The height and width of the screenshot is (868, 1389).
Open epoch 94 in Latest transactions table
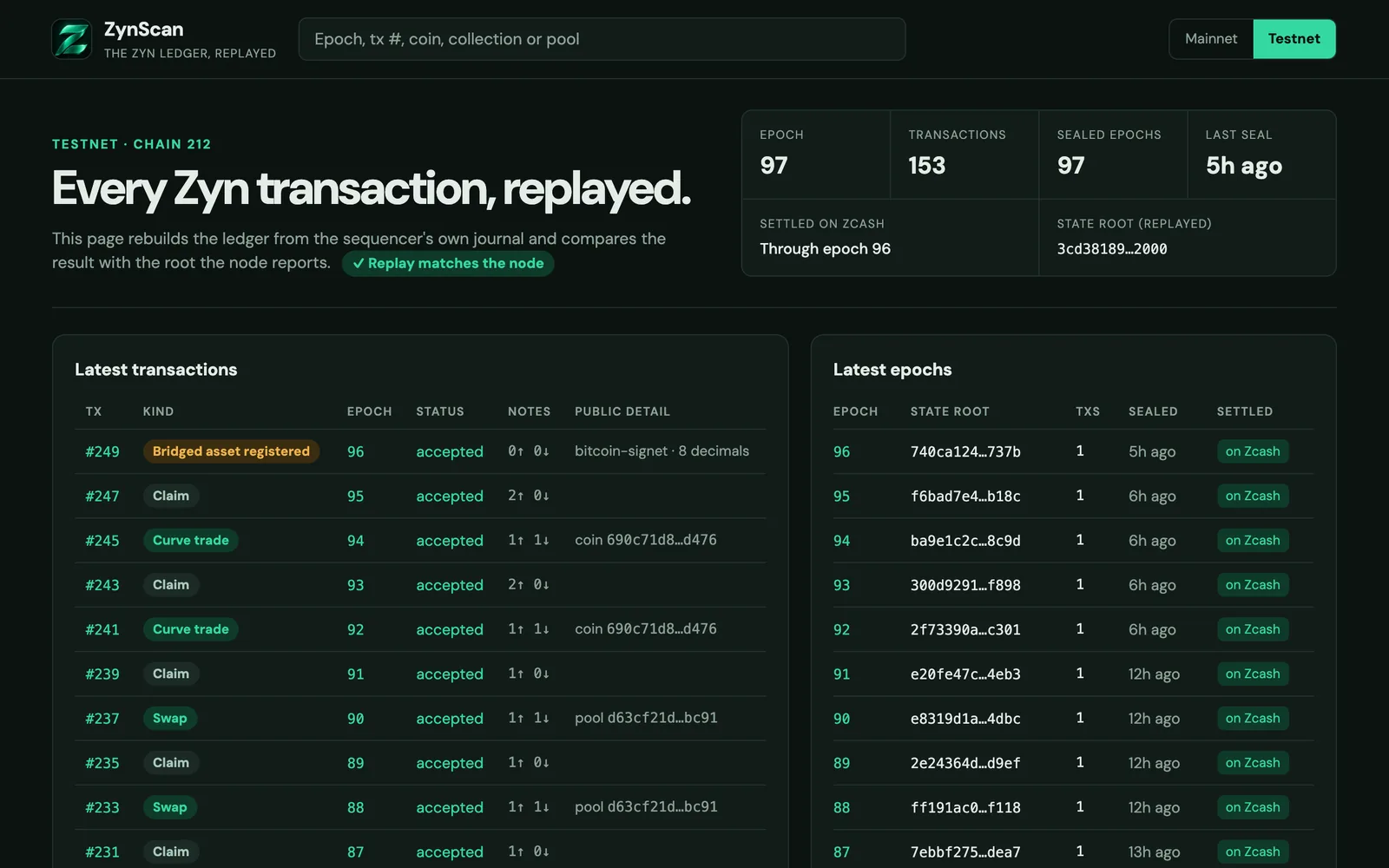click(356, 540)
